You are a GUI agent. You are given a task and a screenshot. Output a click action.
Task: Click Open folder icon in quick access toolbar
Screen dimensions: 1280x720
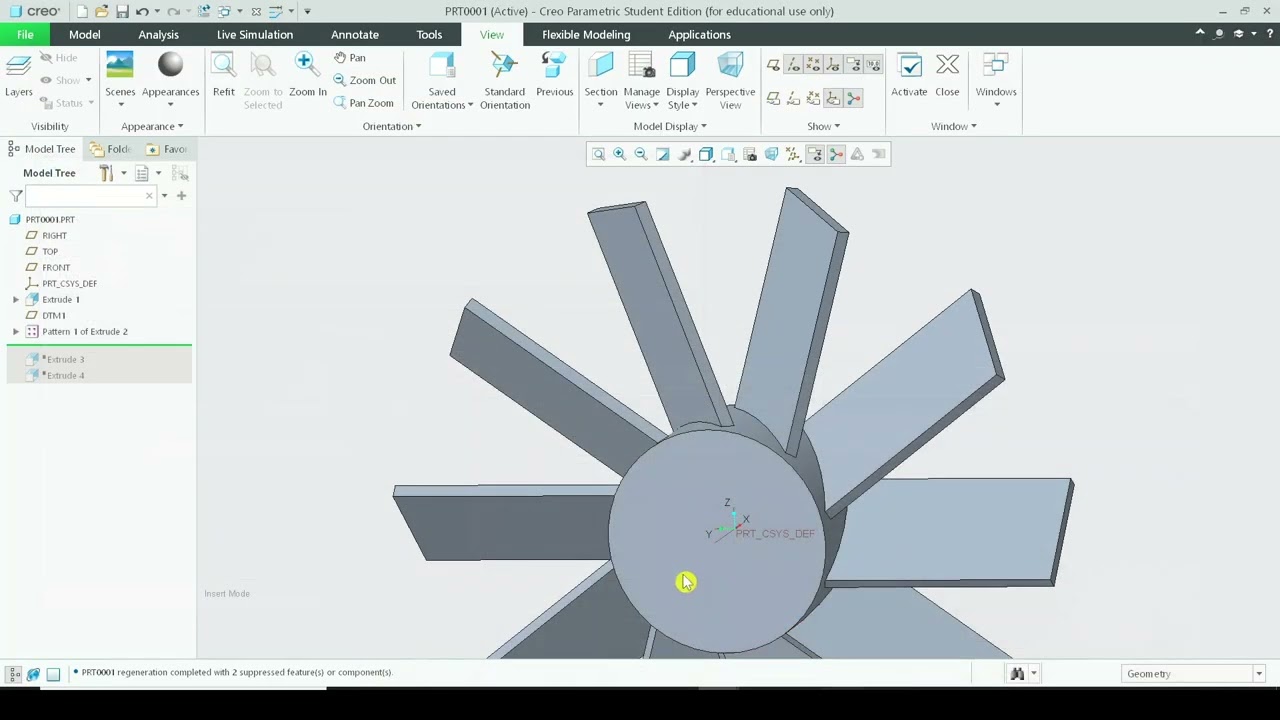(x=101, y=11)
